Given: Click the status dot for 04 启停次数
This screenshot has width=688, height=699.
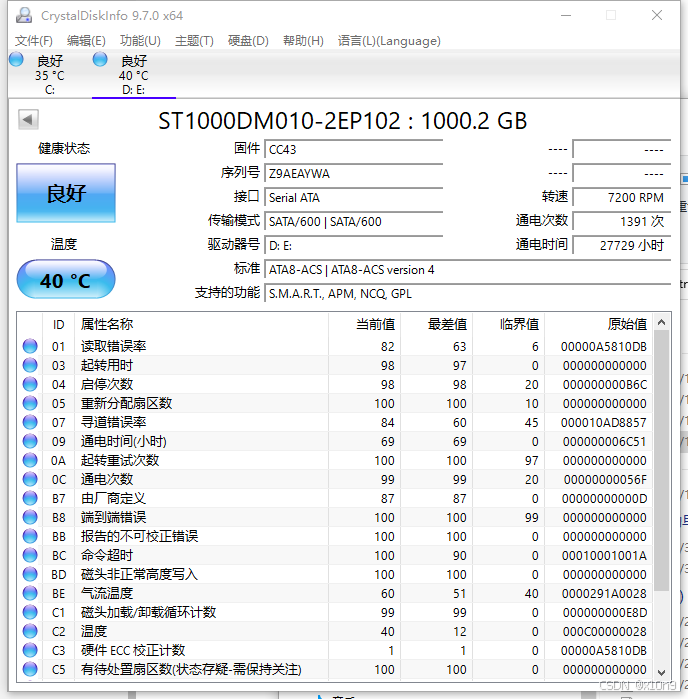Looking at the screenshot, I should 30,384.
